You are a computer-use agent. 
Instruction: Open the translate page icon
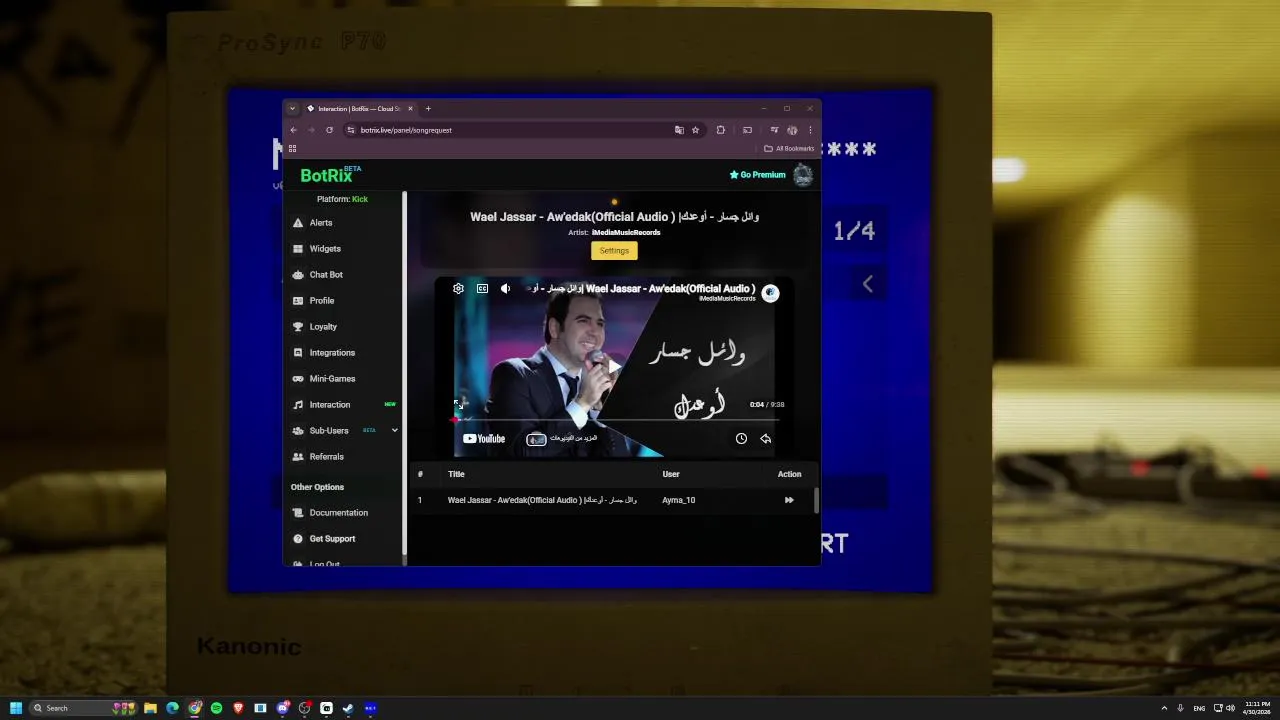click(679, 130)
